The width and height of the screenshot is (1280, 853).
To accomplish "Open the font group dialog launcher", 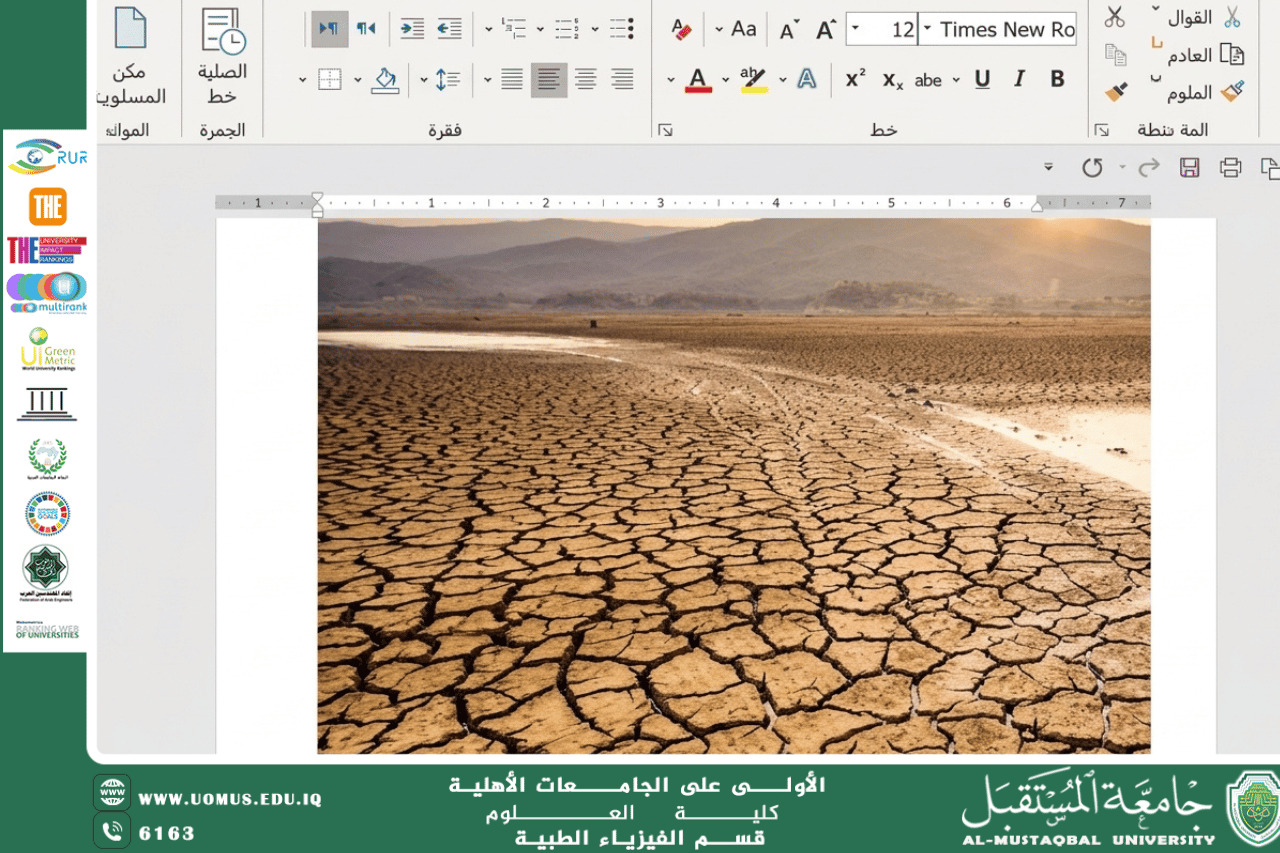I will pyautogui.click(x=665, y=130).
